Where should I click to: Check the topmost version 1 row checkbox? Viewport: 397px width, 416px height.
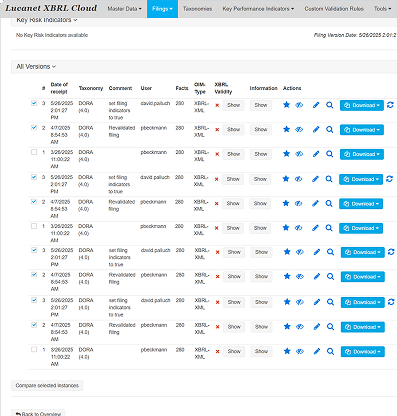(34, 152)
